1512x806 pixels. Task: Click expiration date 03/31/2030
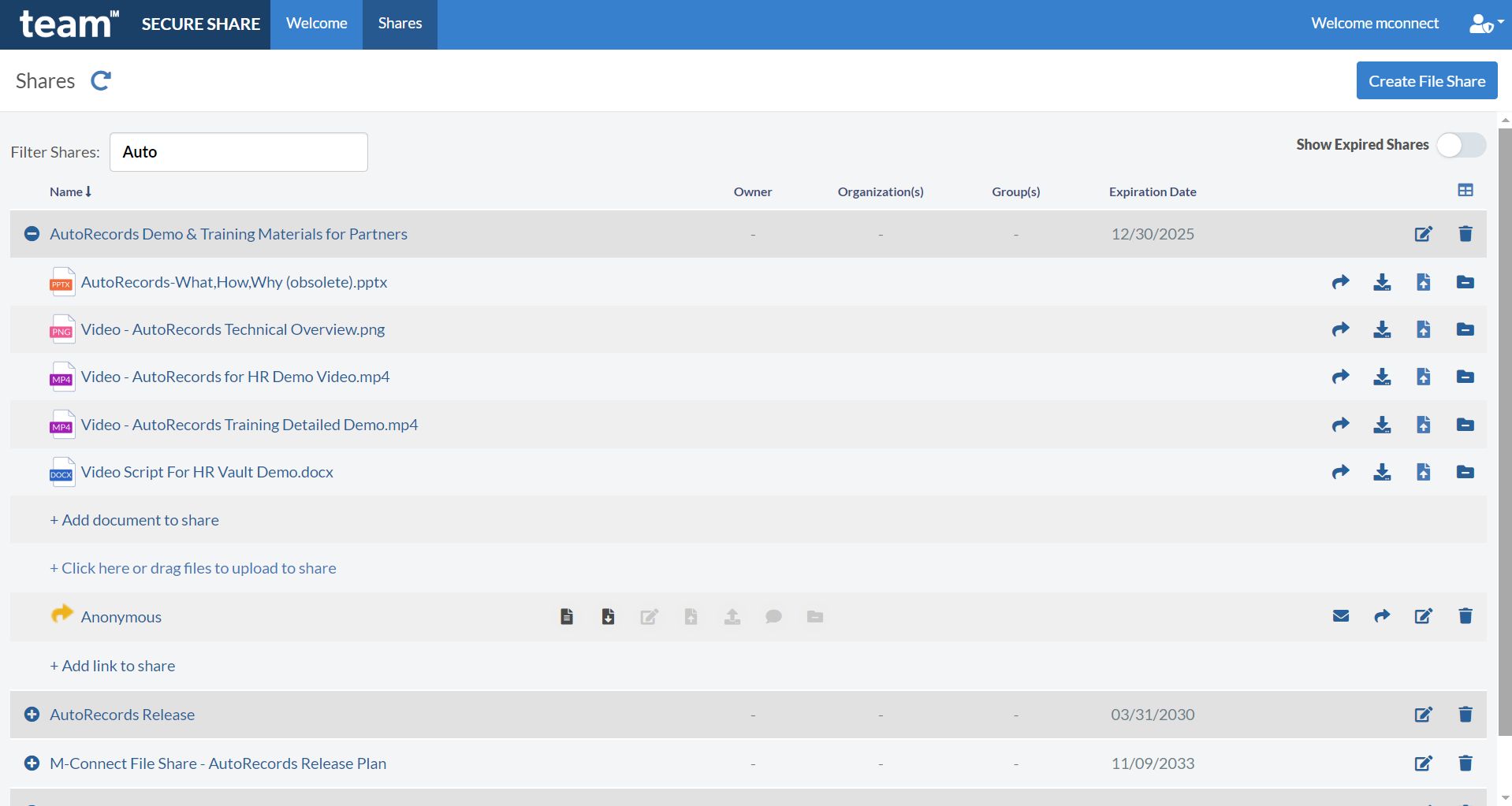[1153, 715]
